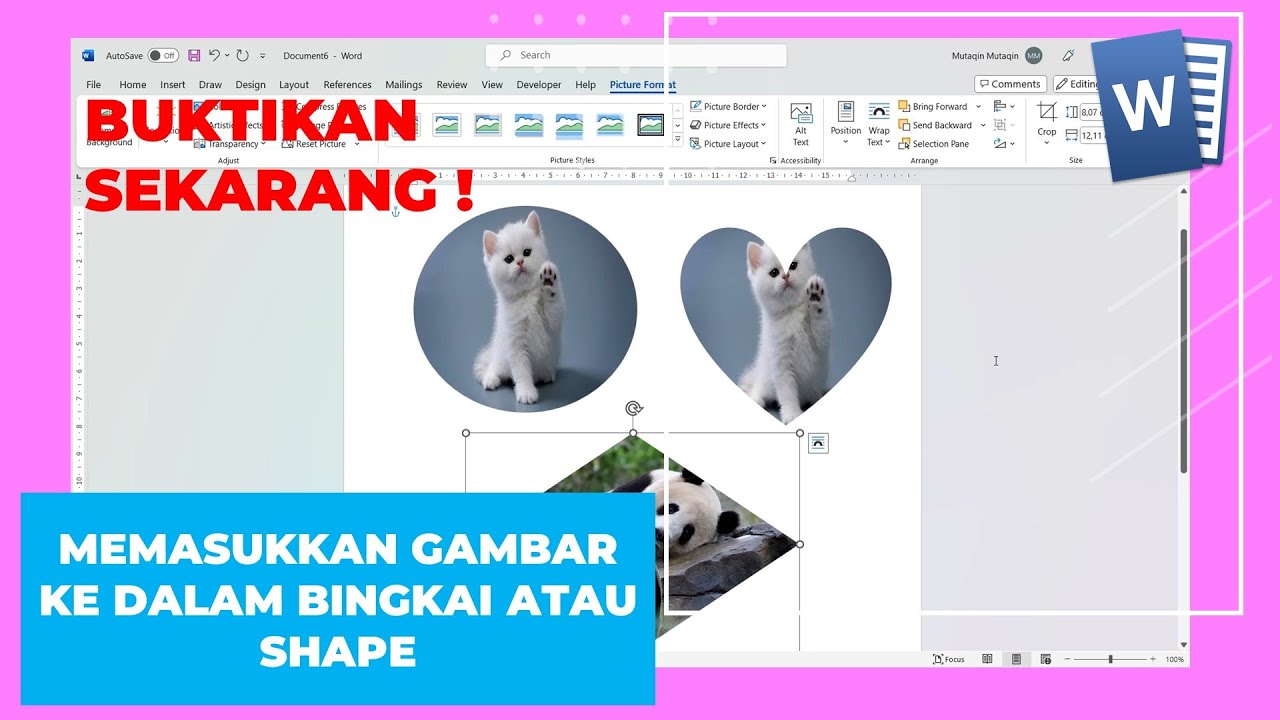Screen dimensions: 1280x720
Task: Switch to Read Mode view icon
Action: click(x=987, y=659)
